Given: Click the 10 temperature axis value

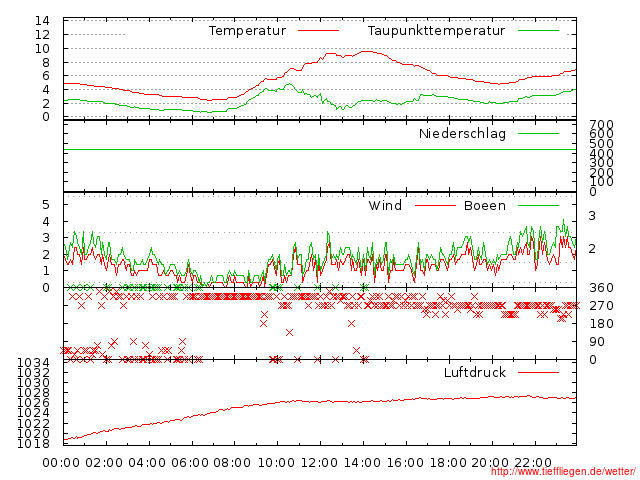Looking at the screenshot, I should coord(42,49).
